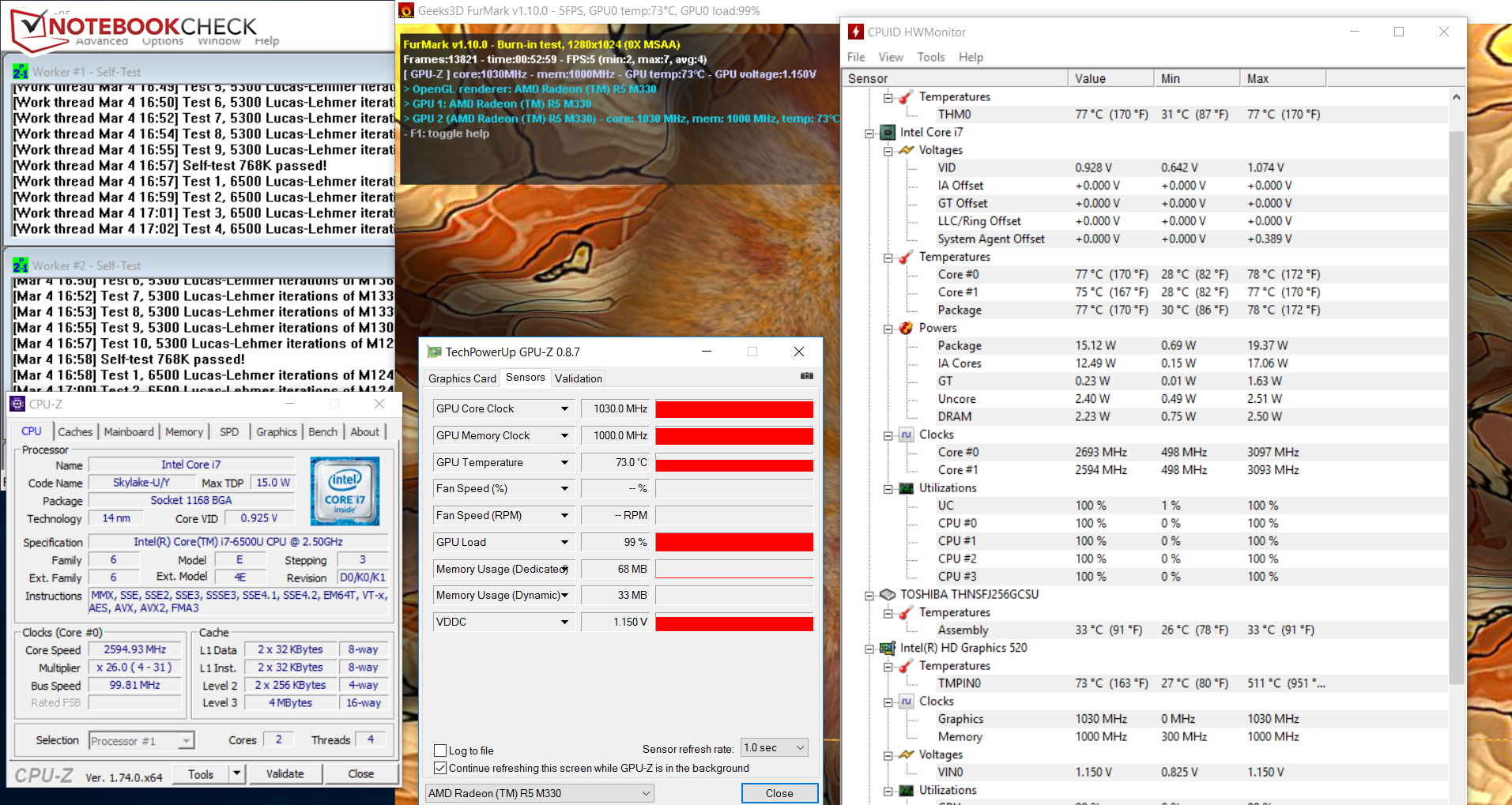Click the Powers flame icon in HWMonitor
Viewport: 1512px width, 805px height.
click(x=907, y=328)
